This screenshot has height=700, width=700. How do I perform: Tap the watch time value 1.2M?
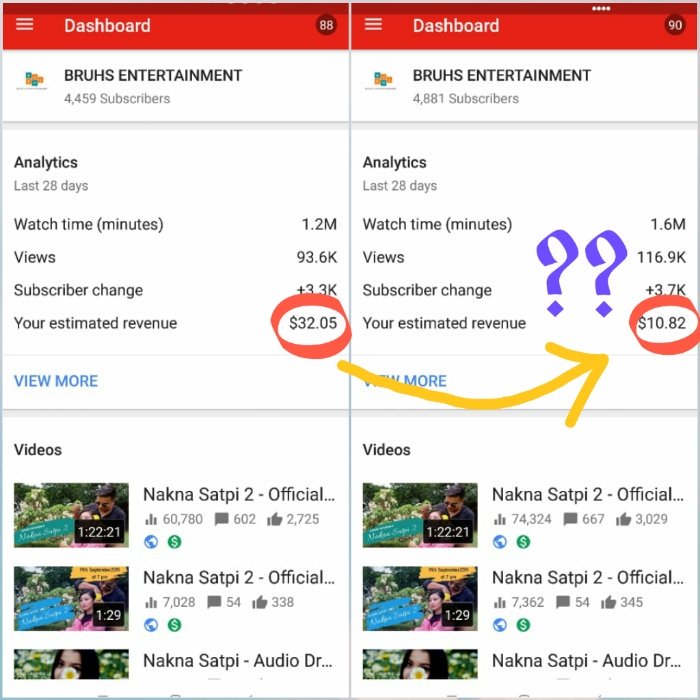click(319, 224)
